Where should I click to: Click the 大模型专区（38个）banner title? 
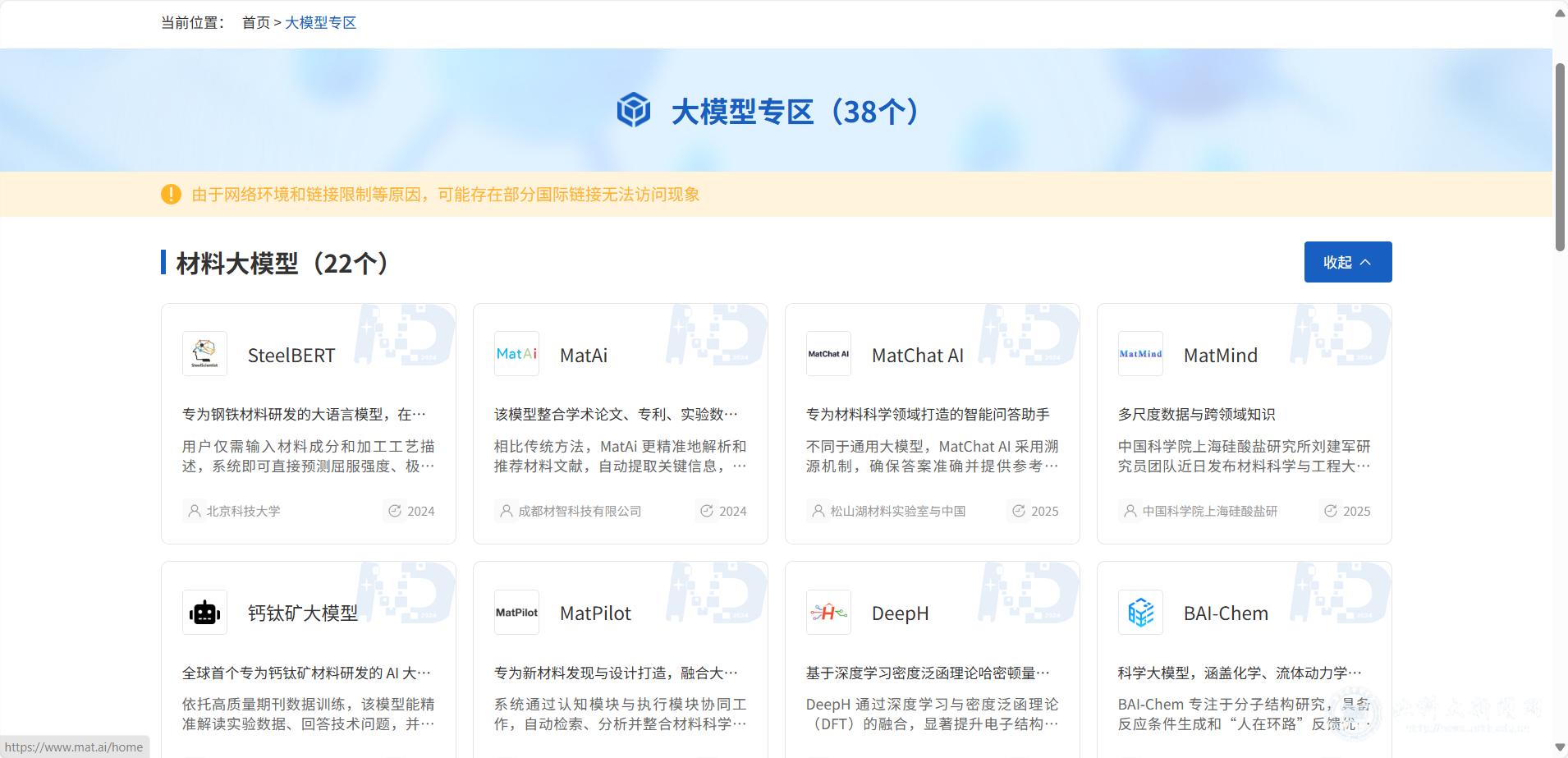(795, 111)
